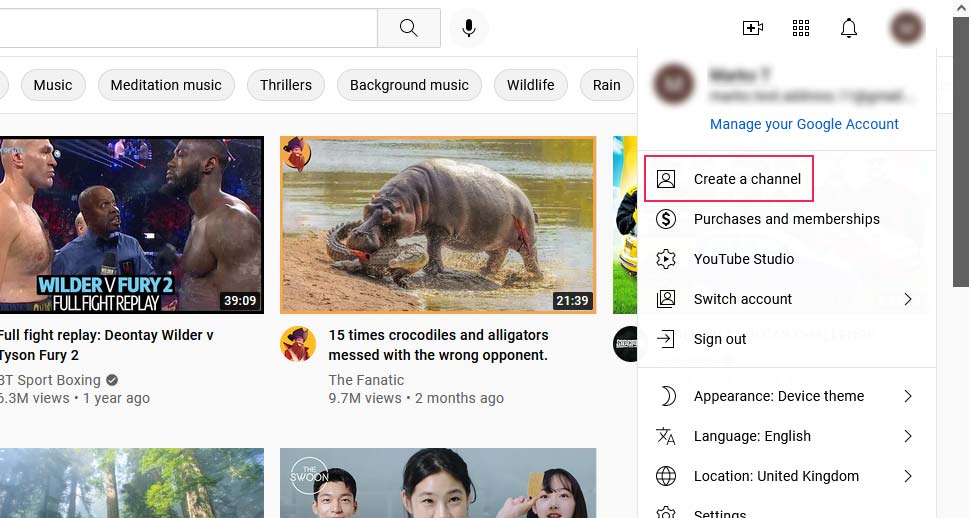Click The Fanatic channel avatar
The width and height of the screenshot is (969, 518).
click(x=298, y=344)
